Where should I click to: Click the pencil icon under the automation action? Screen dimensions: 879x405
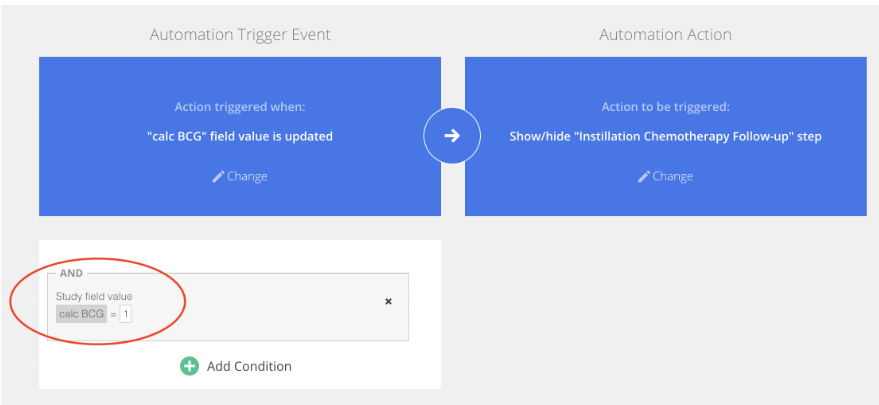644,177
